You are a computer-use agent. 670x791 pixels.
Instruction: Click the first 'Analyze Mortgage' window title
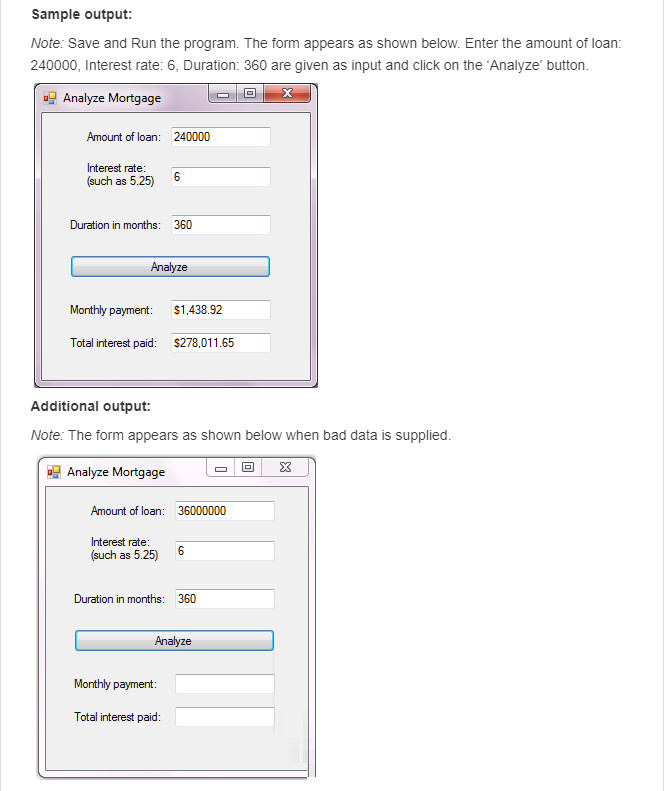(x=112, y=98)
